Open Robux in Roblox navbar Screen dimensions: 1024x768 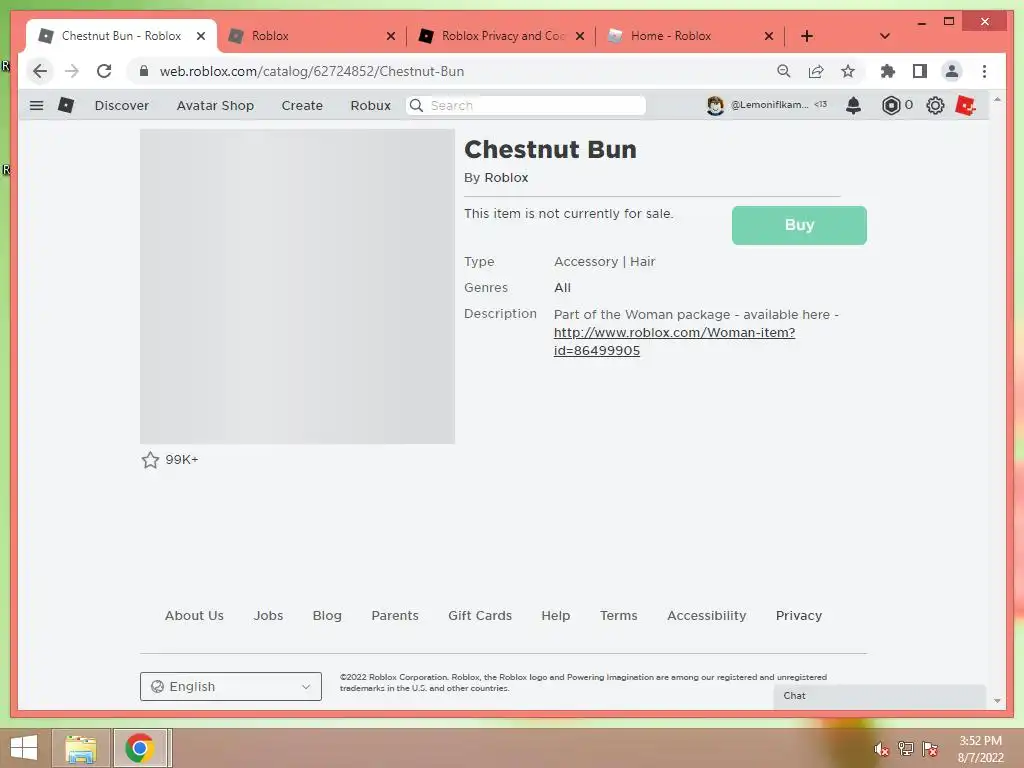(370, 106)
